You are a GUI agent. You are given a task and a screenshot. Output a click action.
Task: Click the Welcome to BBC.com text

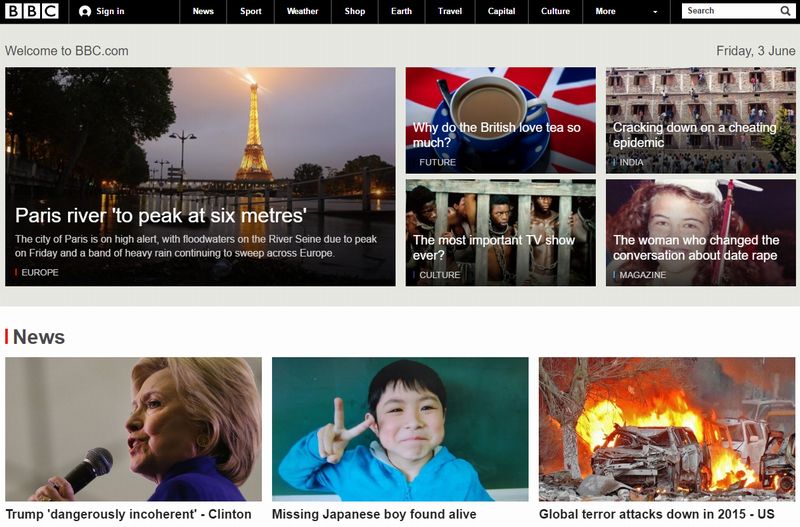pos(67,51)
